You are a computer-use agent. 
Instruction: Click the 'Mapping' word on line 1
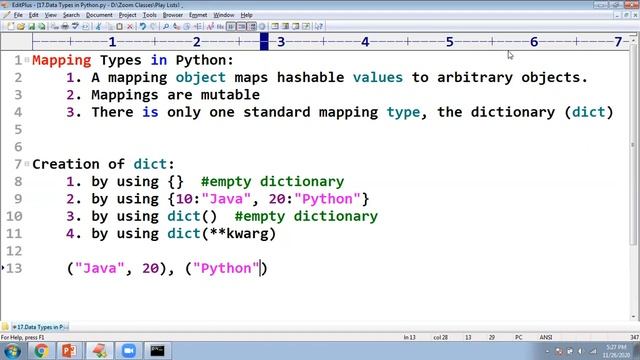point(62,60)
